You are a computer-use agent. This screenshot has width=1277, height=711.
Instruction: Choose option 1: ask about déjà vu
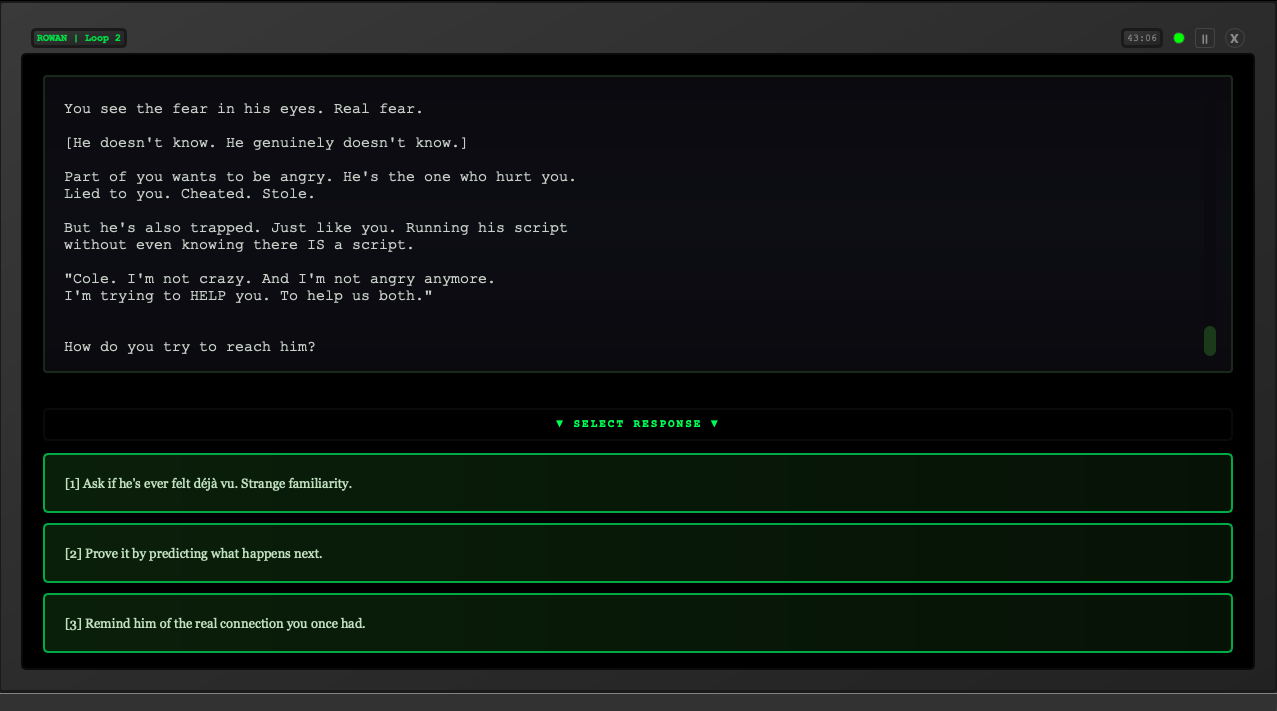click(638, 483)
